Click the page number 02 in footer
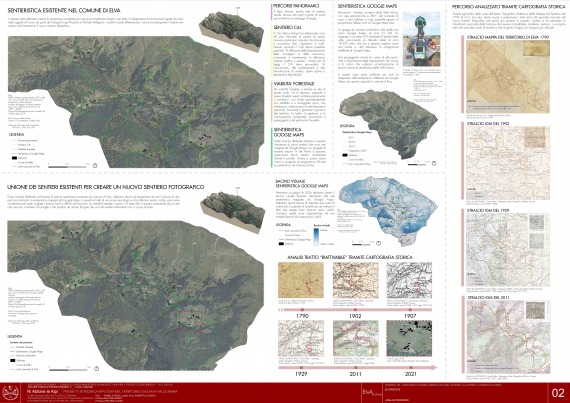The width and height of the screenshot is (570, 403). click(558, 393)
